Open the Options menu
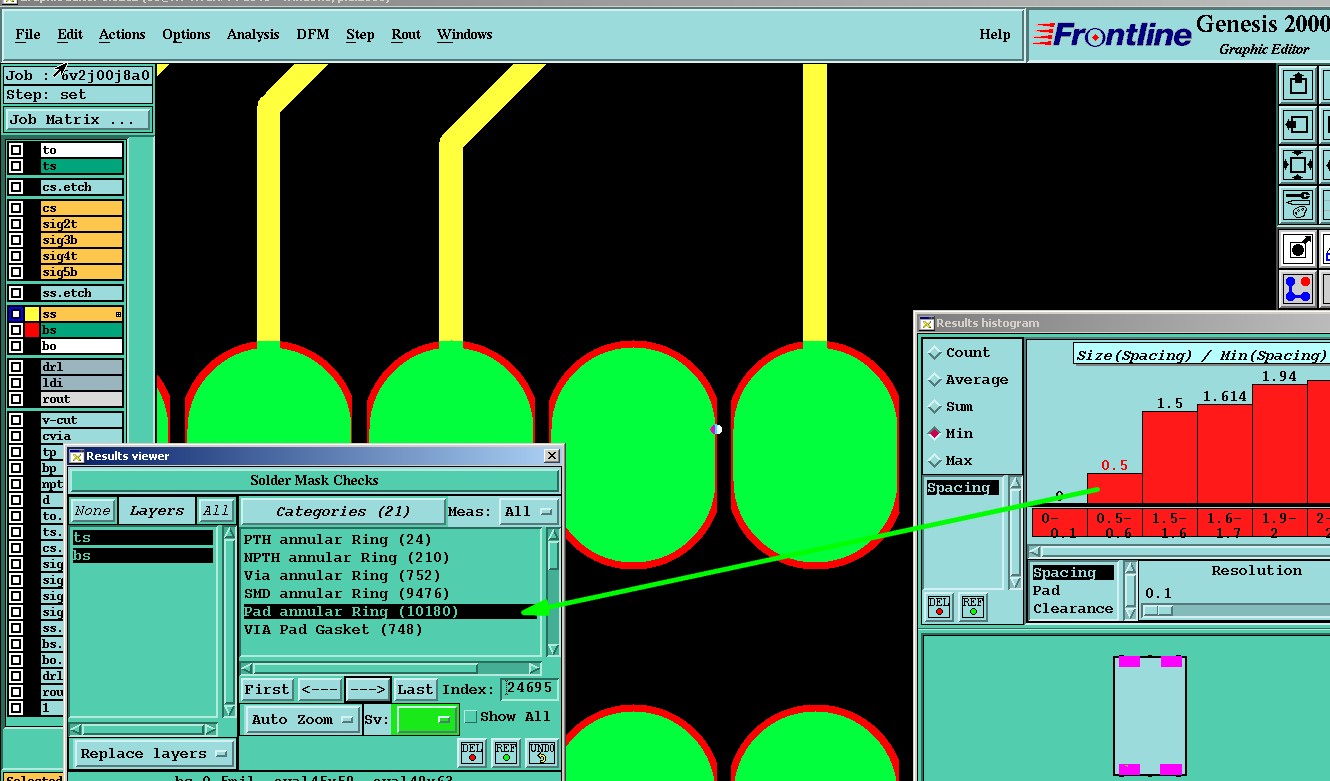1330x781 pixels. (186, 34)
